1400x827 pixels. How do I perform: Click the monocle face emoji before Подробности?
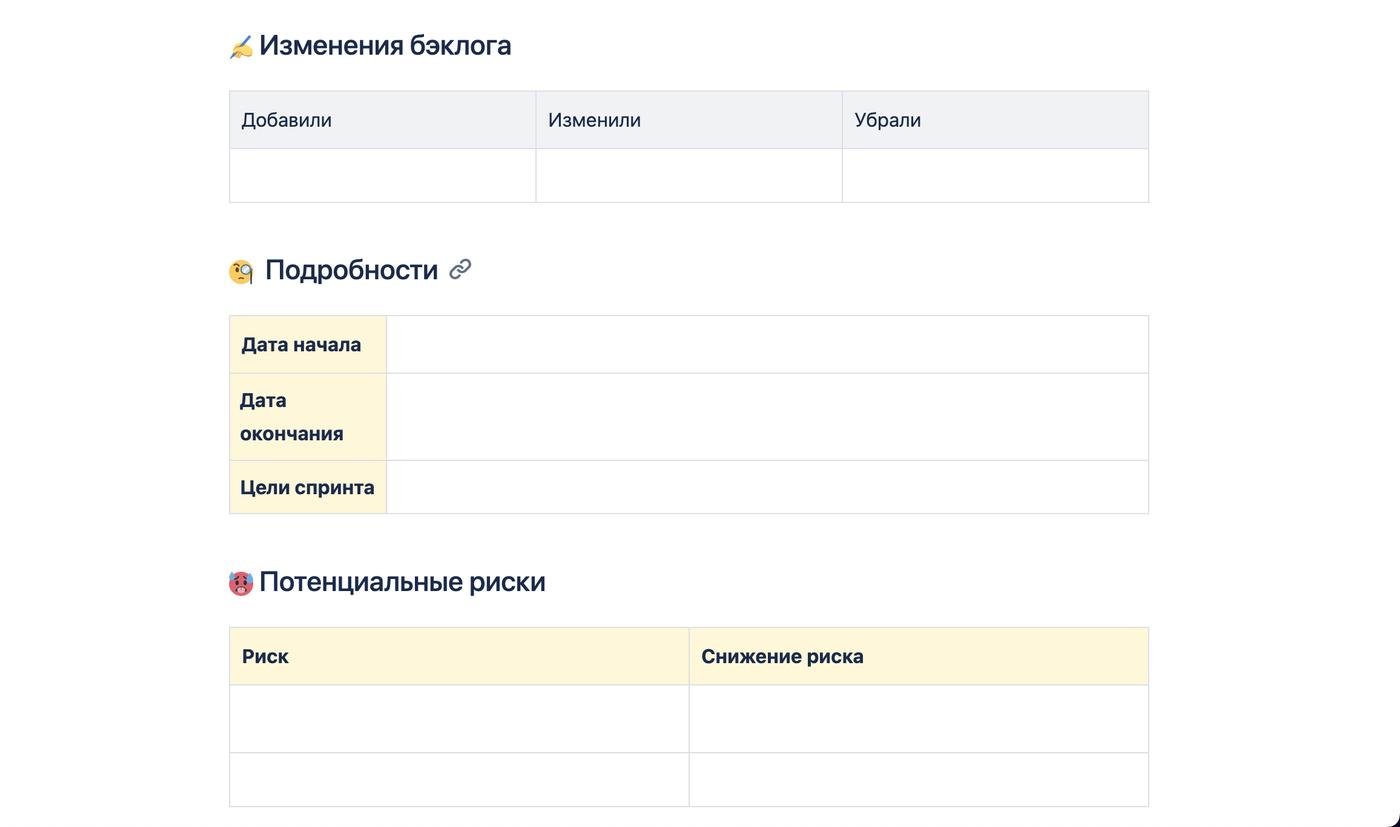click(241, 272)
